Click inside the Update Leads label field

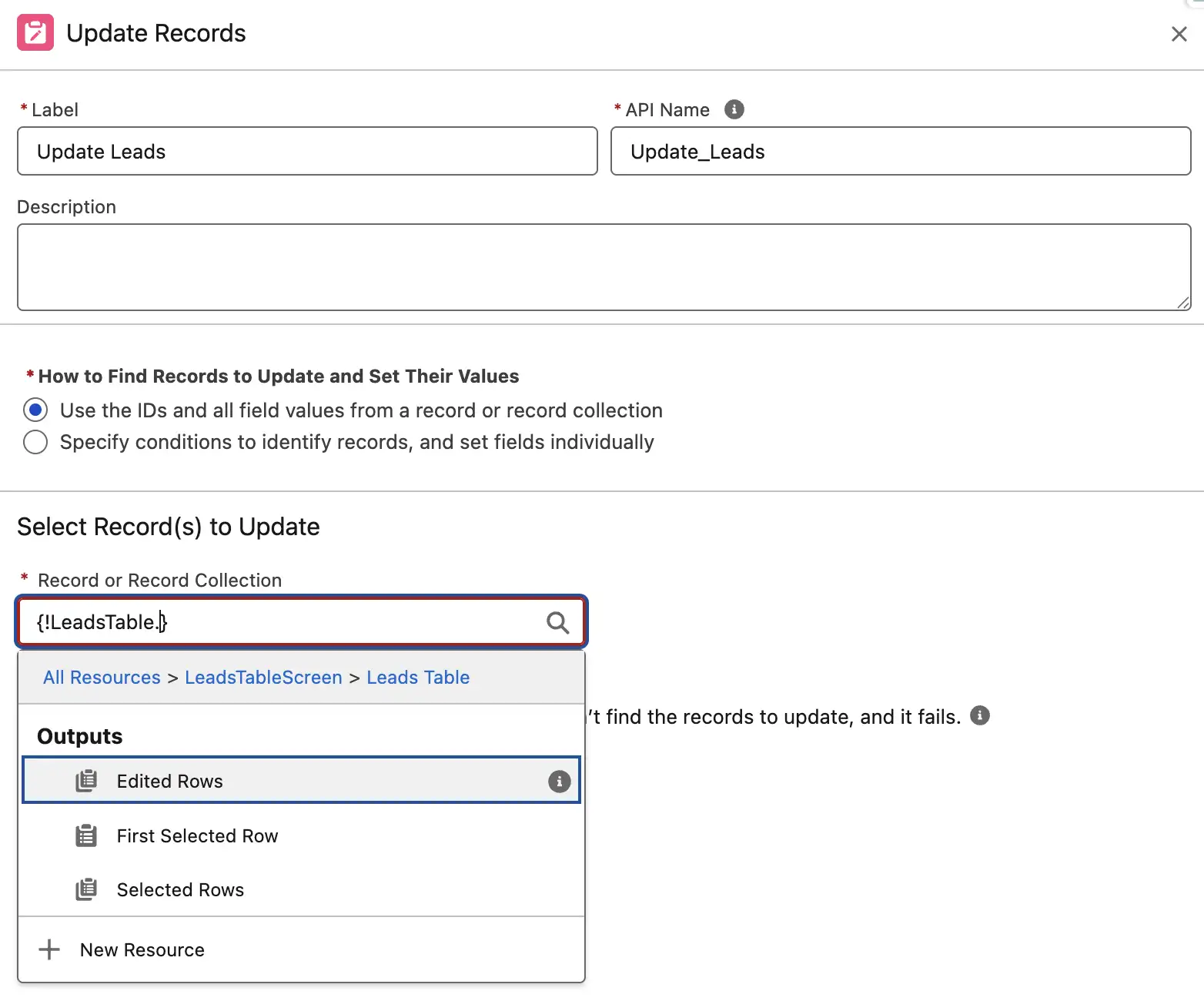(306, 151)
